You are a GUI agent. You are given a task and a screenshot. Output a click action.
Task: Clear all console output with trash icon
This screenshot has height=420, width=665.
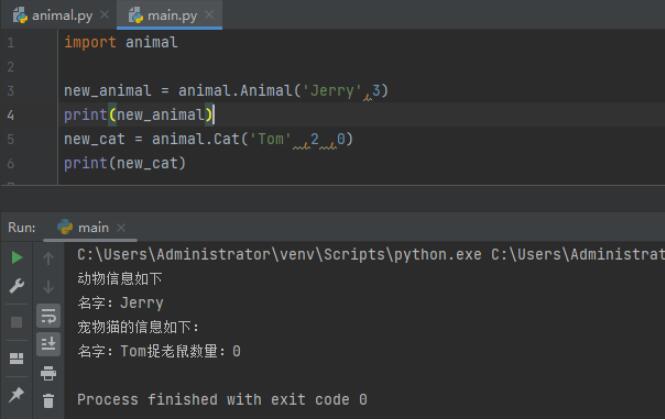click(48, 401)
